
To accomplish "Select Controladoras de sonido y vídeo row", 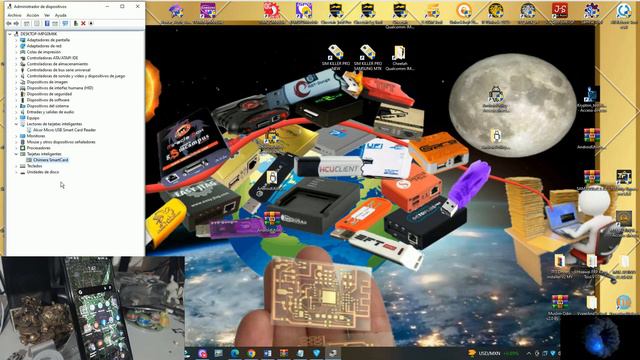I will coord(72,76).
